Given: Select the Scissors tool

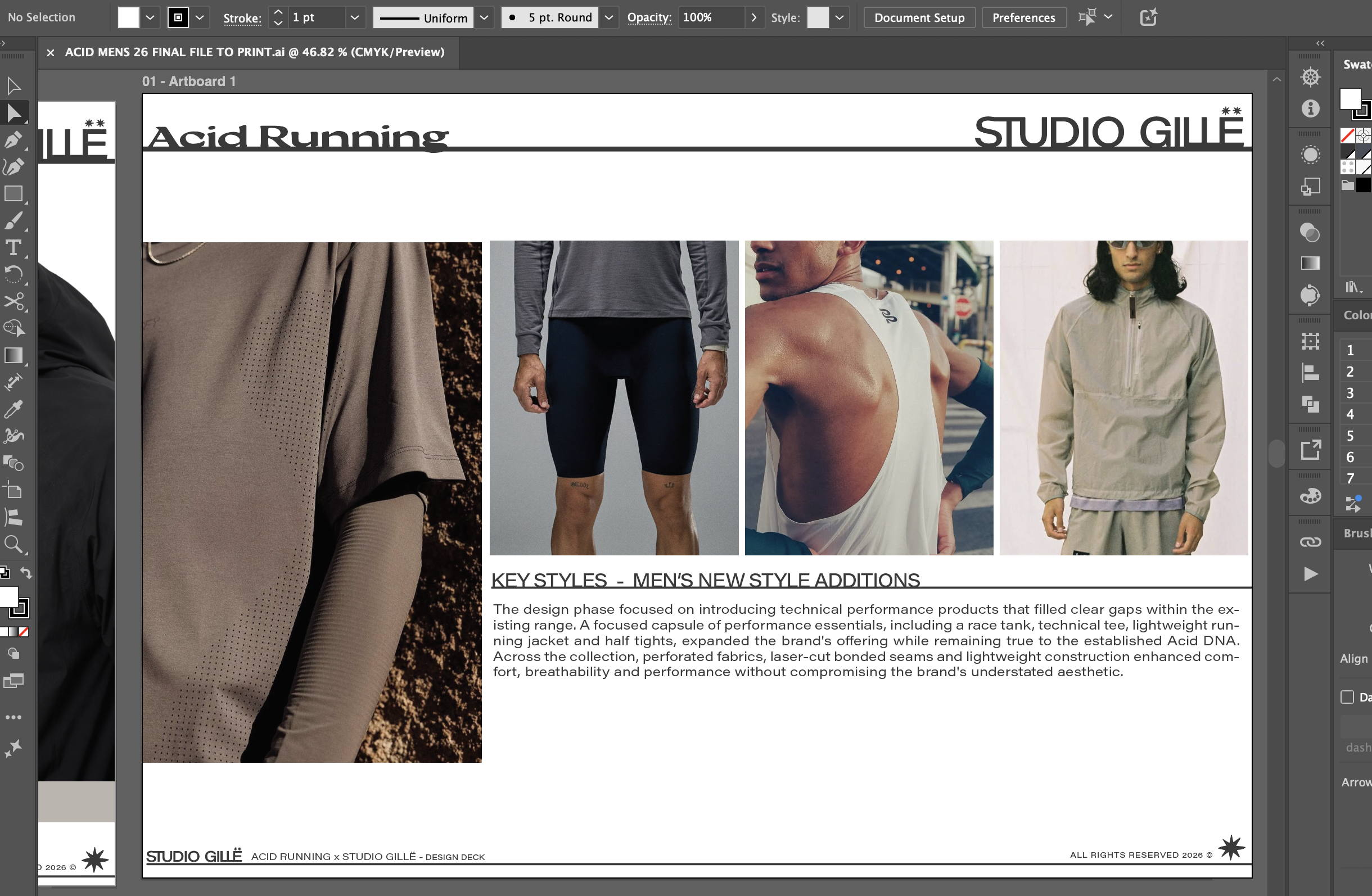Looking at the screenshot, I should point(14,301).
